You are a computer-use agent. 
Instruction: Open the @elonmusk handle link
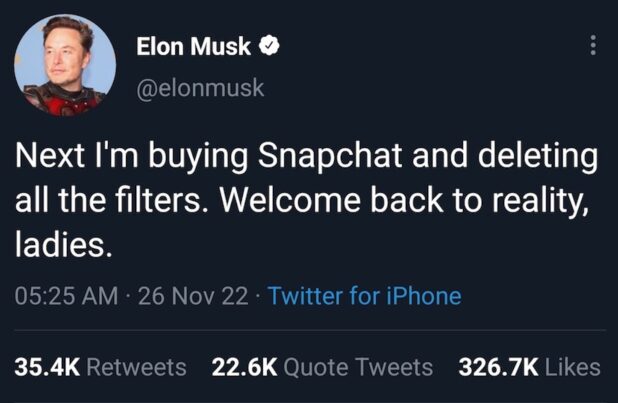[200, 88]
